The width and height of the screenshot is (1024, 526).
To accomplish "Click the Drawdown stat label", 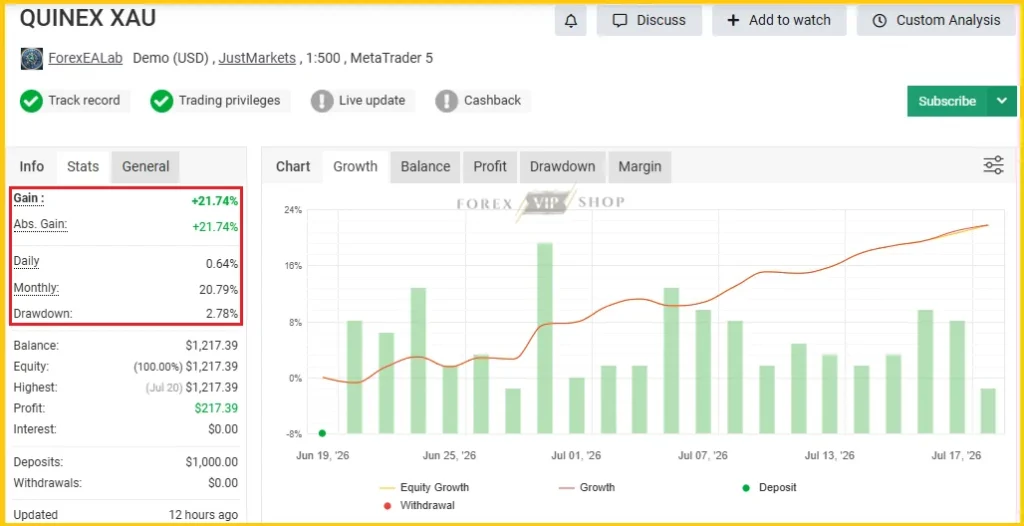I will (x=43, y=314).
